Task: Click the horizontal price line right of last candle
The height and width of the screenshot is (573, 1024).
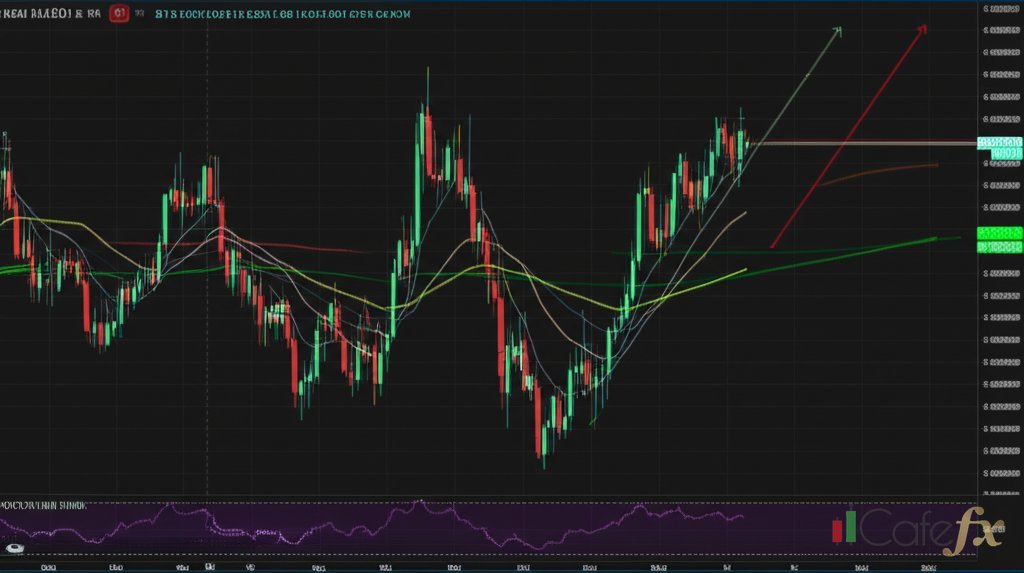Action: click(x=865, y=142)
